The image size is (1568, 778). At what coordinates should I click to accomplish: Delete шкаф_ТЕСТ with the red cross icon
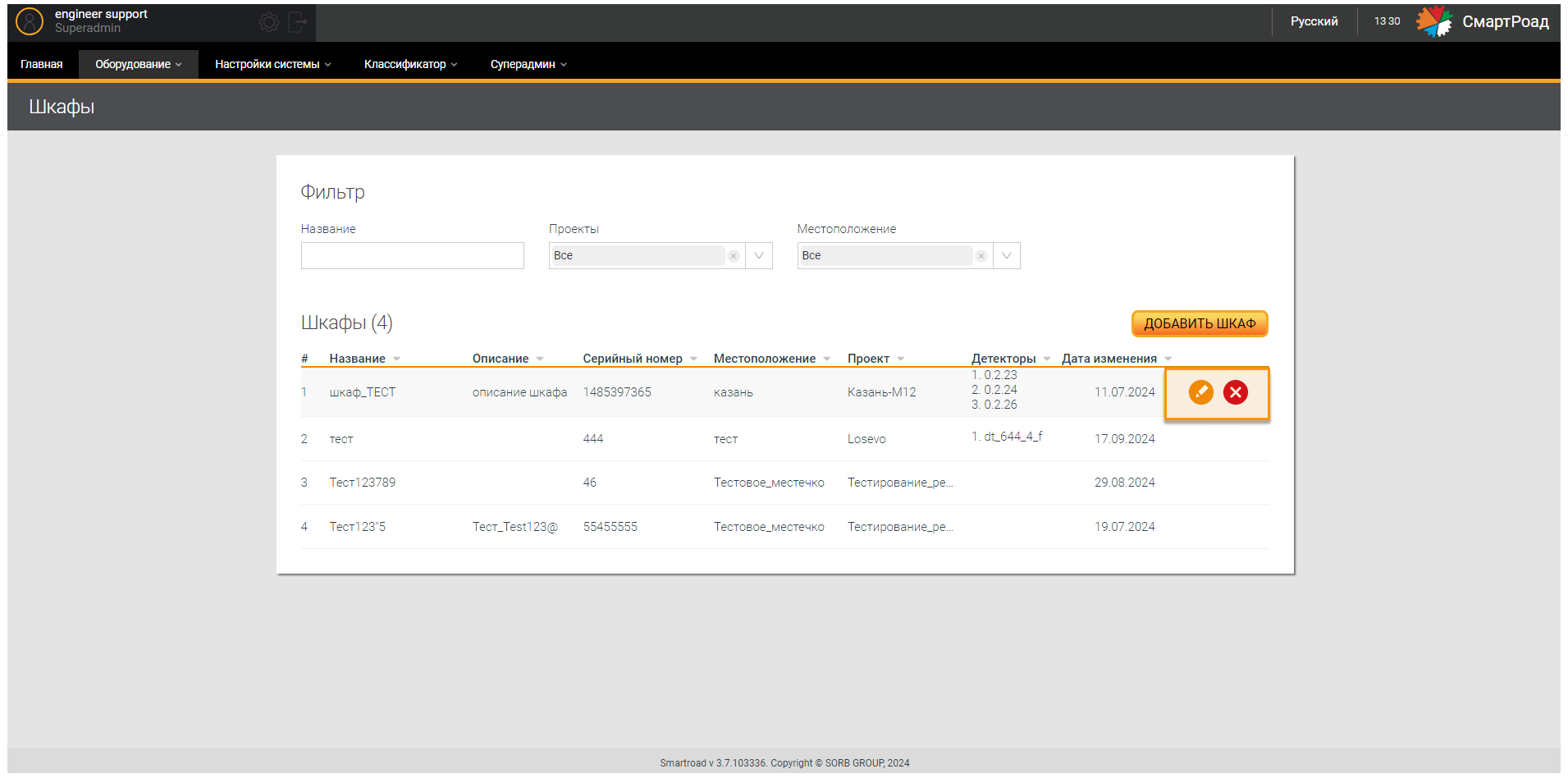point(1236,392)
